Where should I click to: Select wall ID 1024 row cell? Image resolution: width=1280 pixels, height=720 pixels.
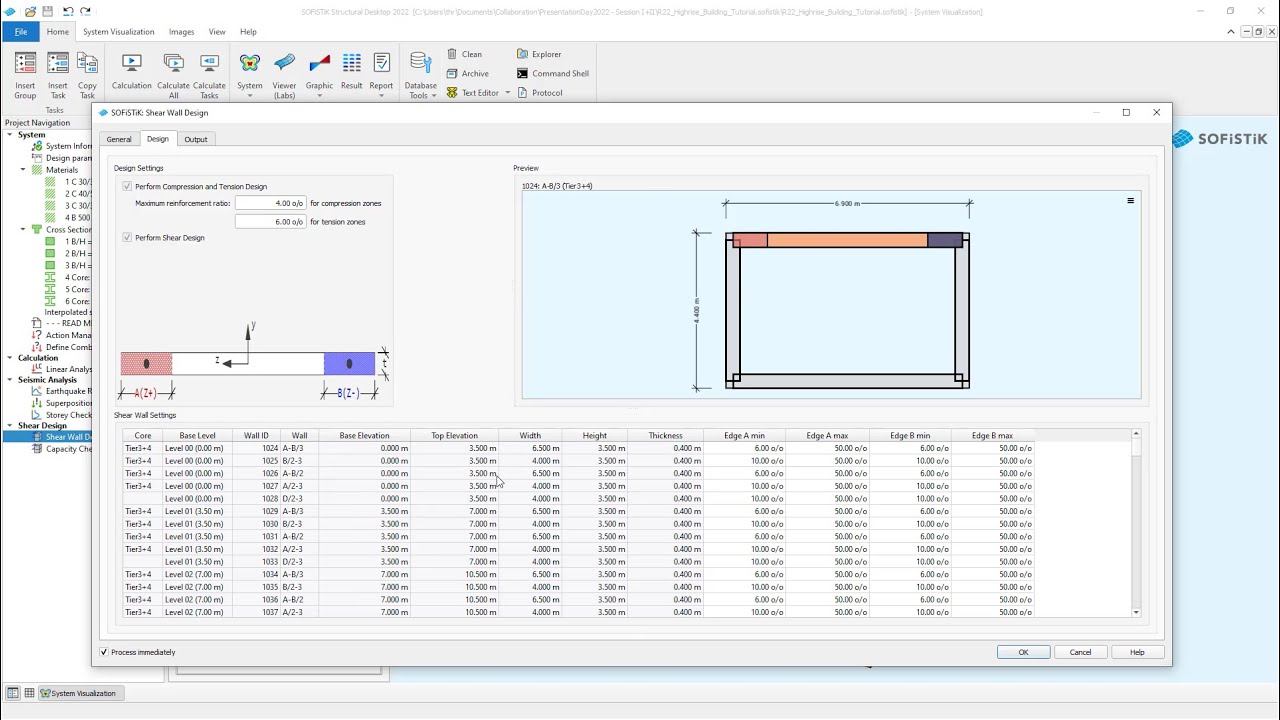click(257, 448)
